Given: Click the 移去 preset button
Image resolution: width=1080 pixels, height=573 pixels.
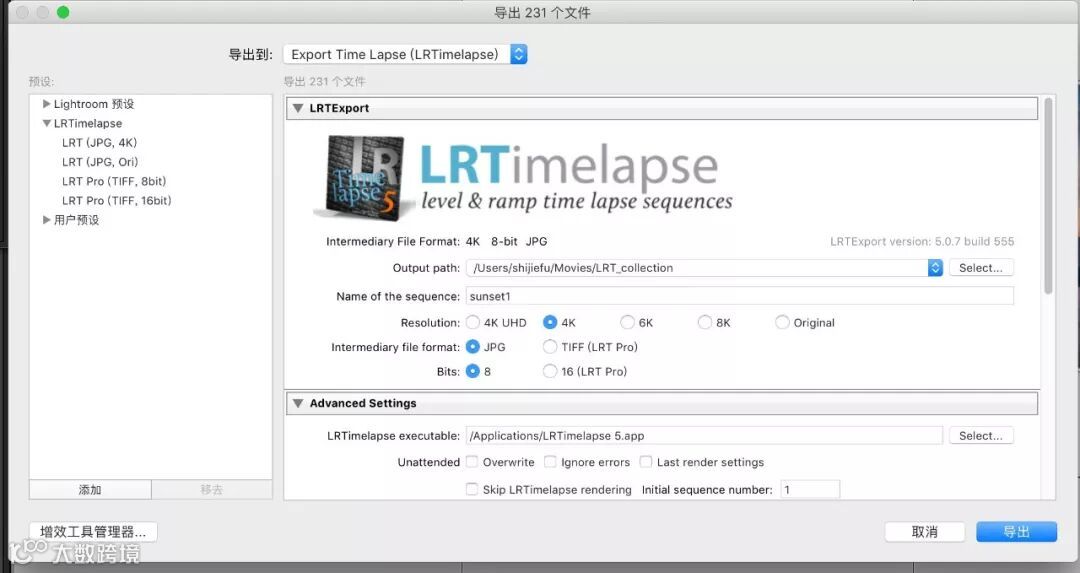Looking at the screenshot, I should pos(211,490).
